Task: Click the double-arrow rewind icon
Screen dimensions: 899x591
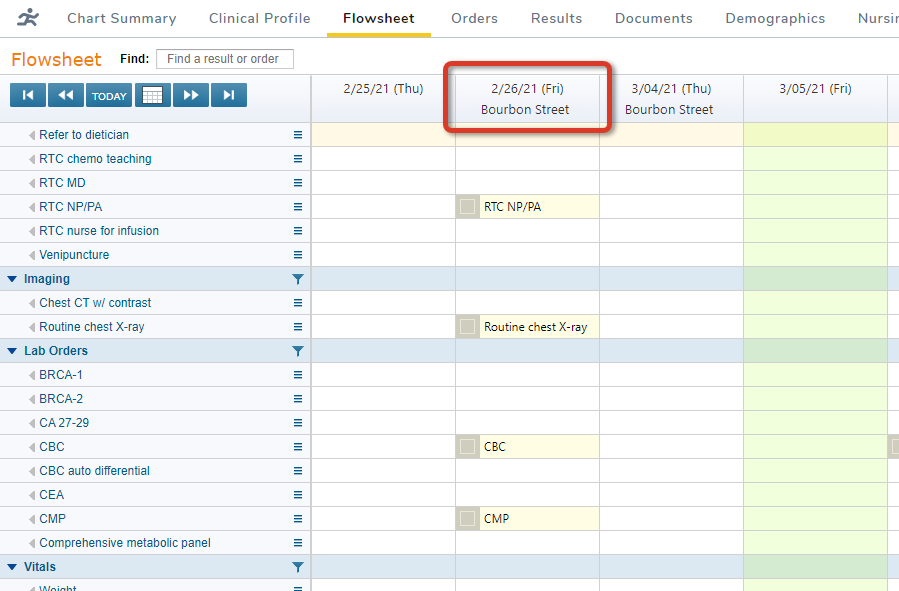Action: click(x=66, y=95)
